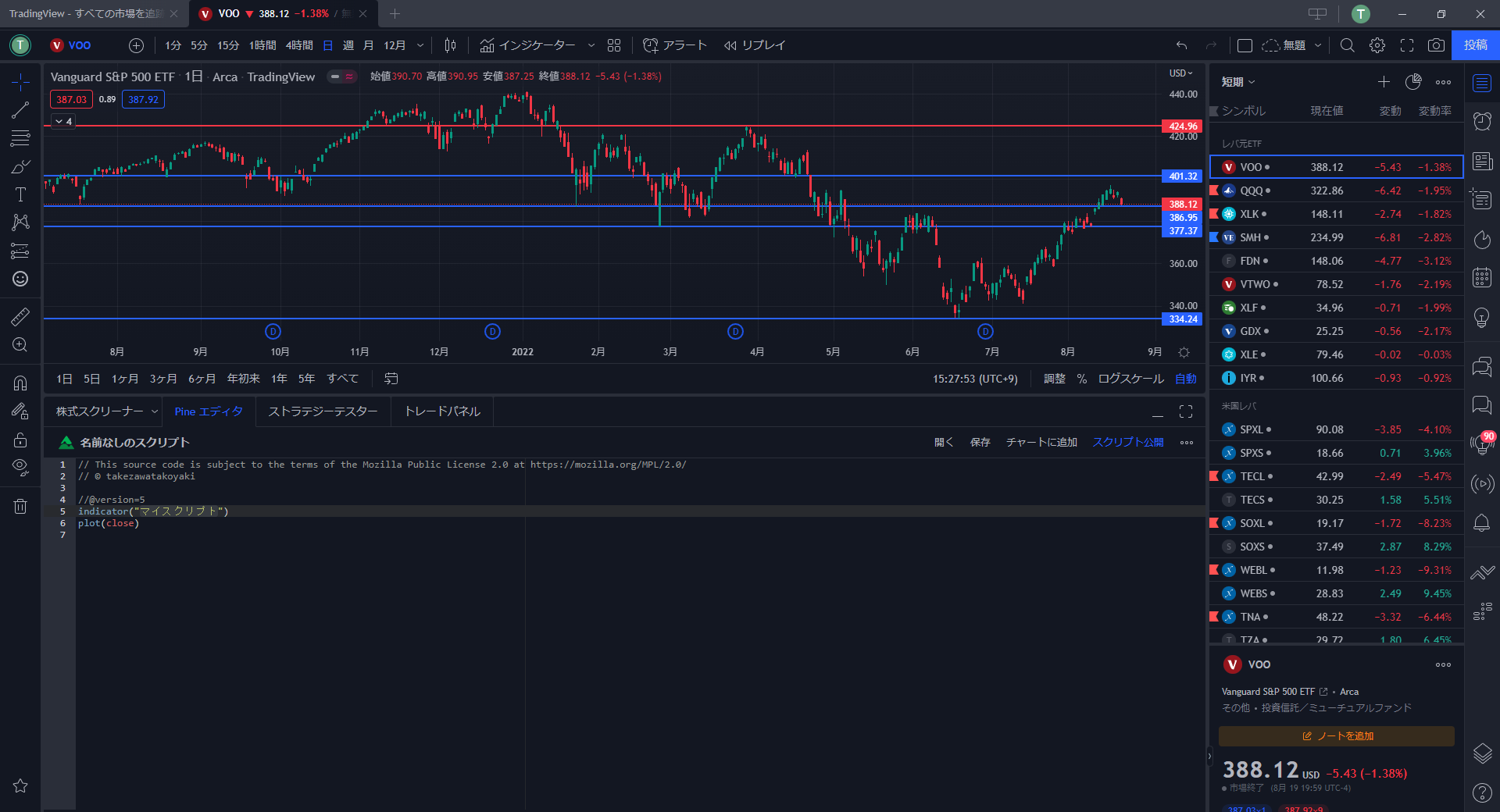
Task: Open the symbol search magnifier
Action: pyautogui.click(x=1347, y=45)
